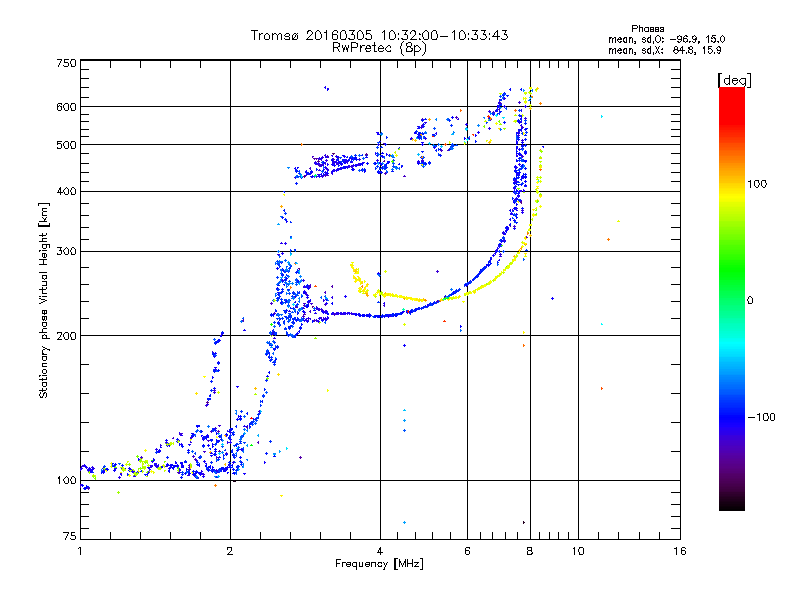Image resolution: width=800 pixels, height=600 pixels.
Task: Click the y-axis tick label '500'
Action: (x=66, y=145)
